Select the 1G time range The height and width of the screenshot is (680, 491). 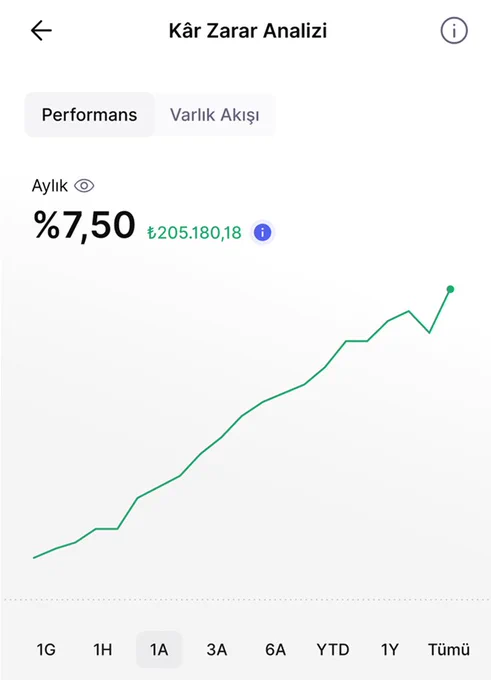[x=46, y=650]
